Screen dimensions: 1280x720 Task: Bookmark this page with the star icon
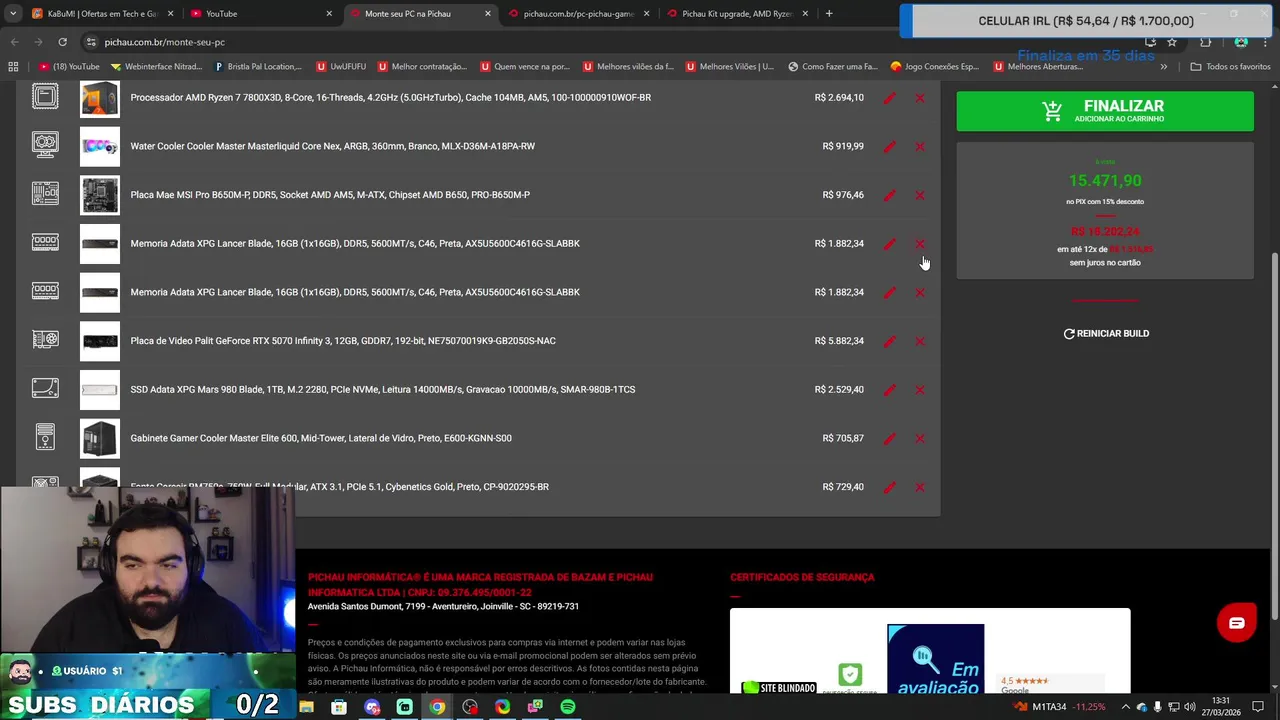point(1172,42)
